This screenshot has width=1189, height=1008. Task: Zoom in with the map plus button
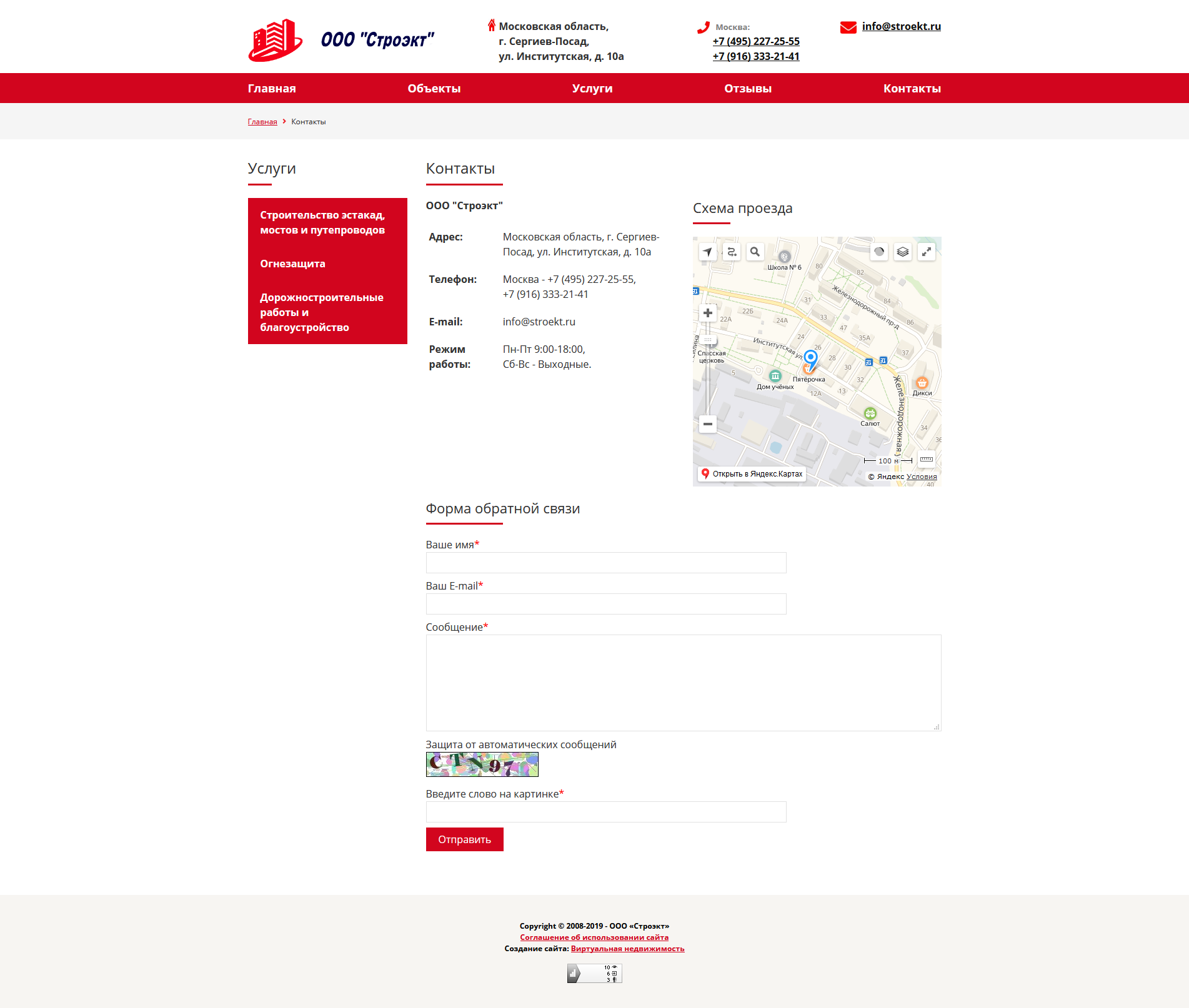coord(708,313)
